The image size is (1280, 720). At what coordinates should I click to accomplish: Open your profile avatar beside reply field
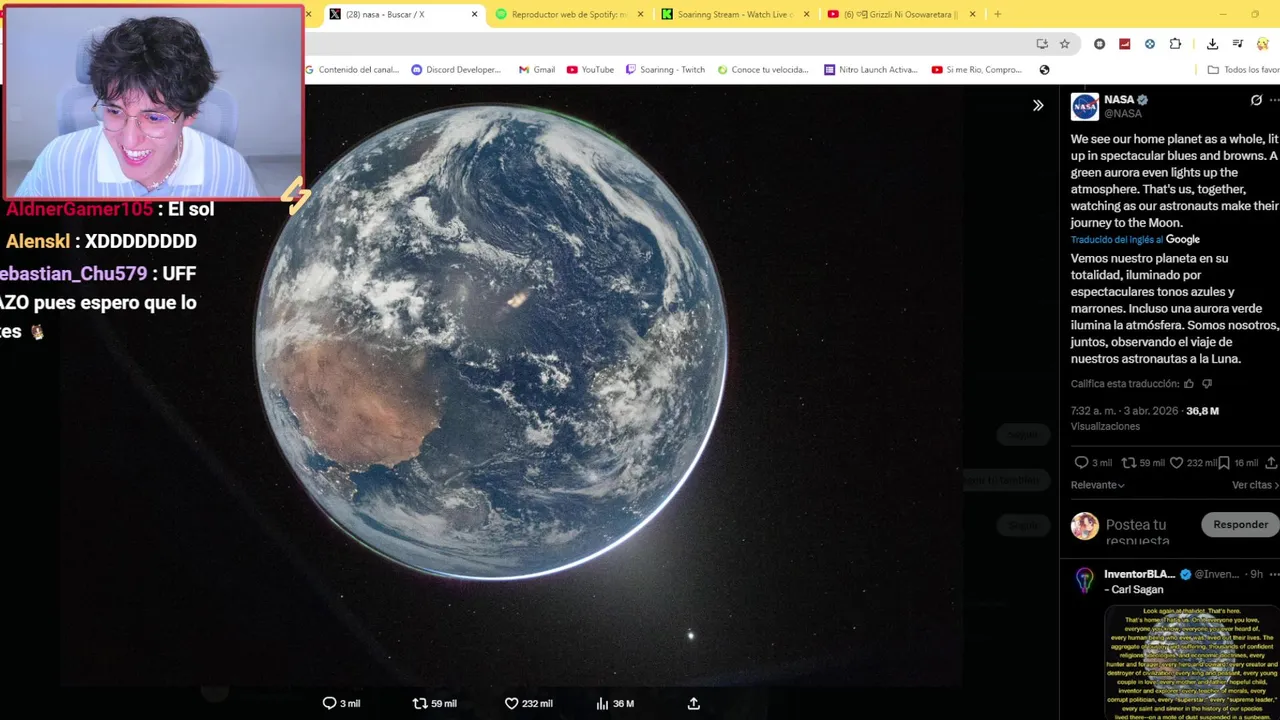pos(1085,526)
